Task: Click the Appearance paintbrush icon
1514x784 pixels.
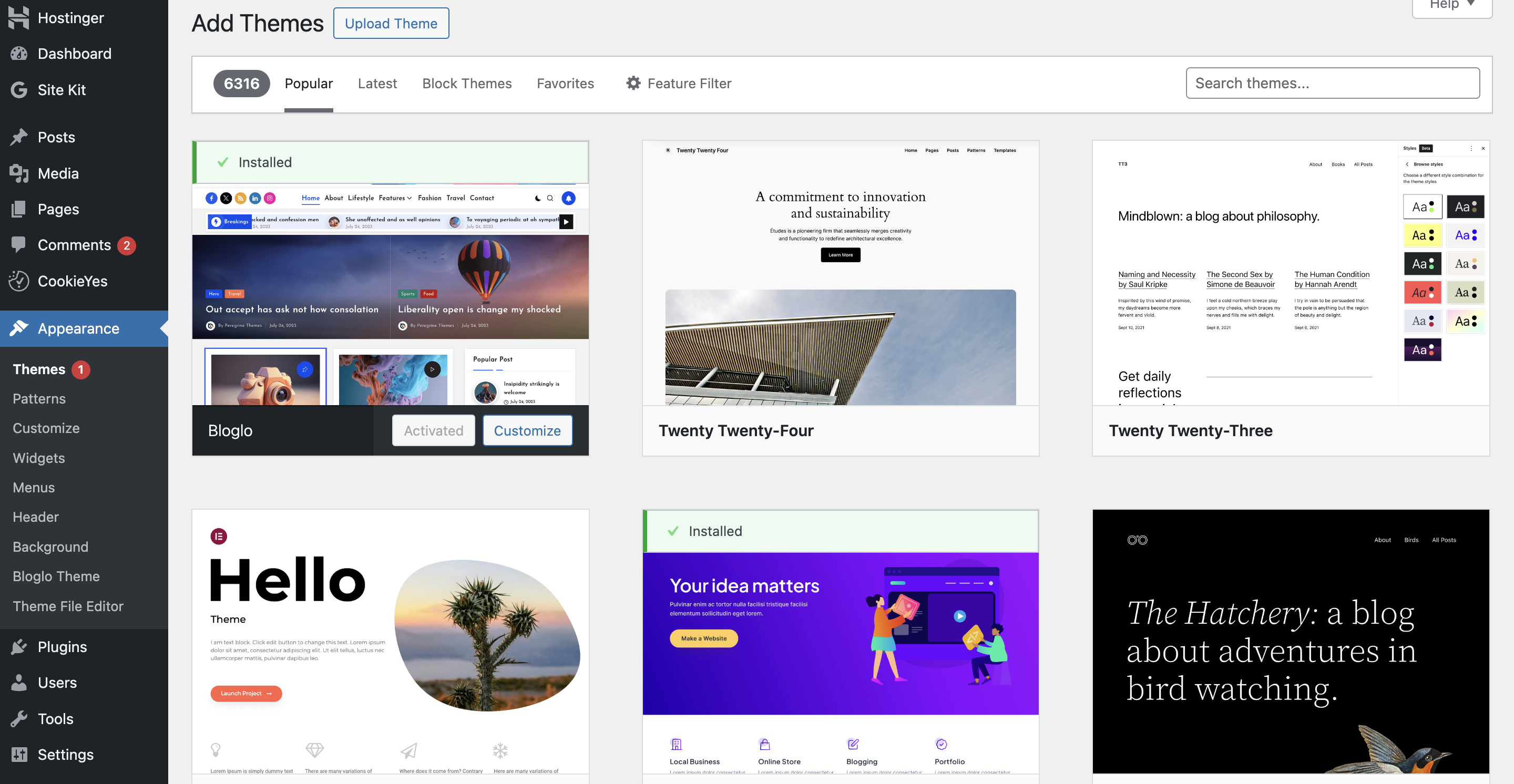Action: 19,328
